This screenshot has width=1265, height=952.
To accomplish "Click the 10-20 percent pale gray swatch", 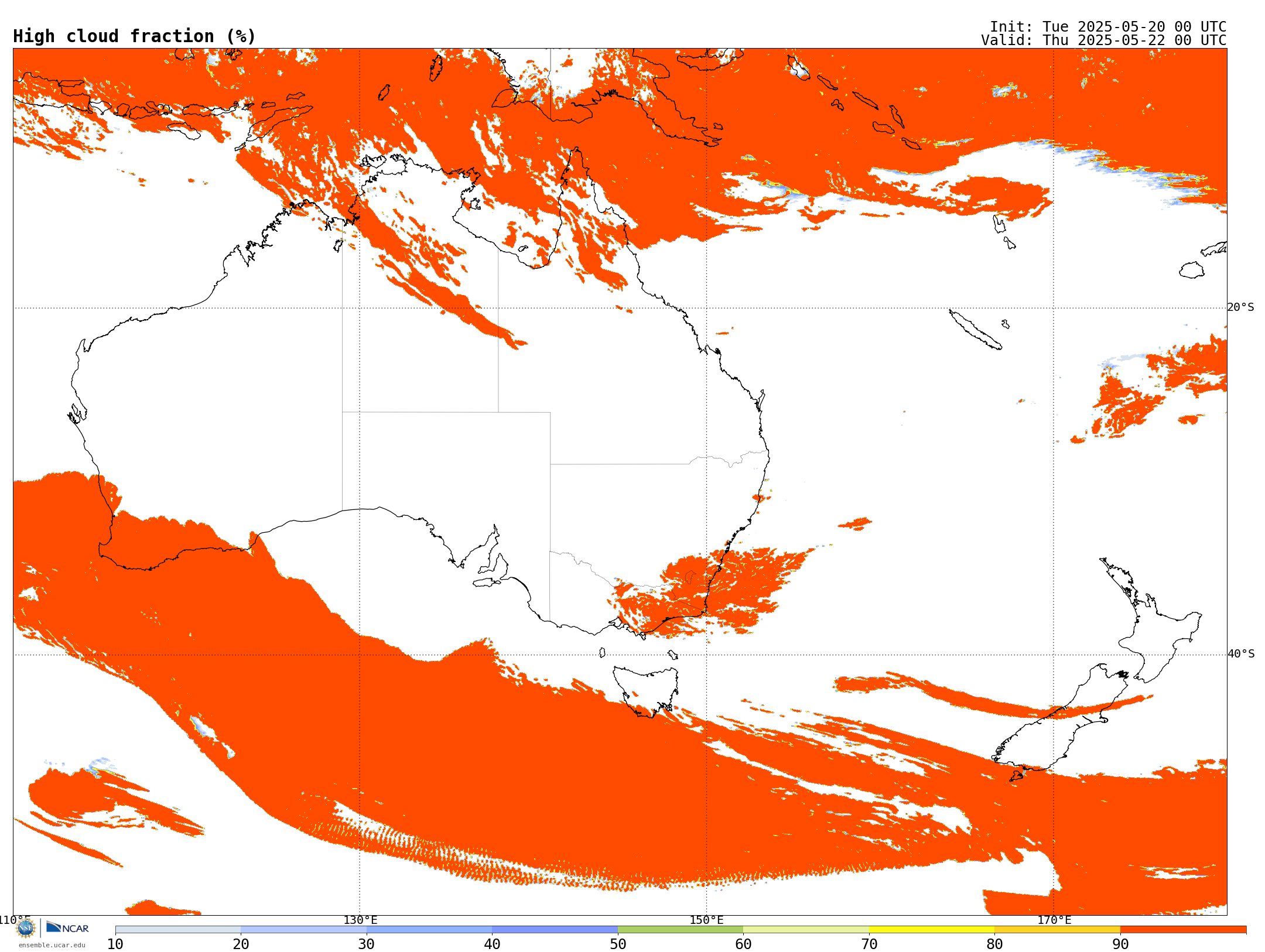I will [x=178, y=930].
